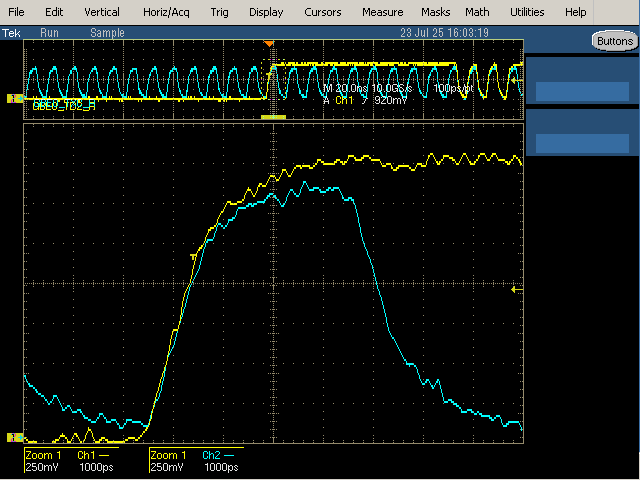Open the Display menu
This screenshot has width=640, height=480.
click(266, 12)
